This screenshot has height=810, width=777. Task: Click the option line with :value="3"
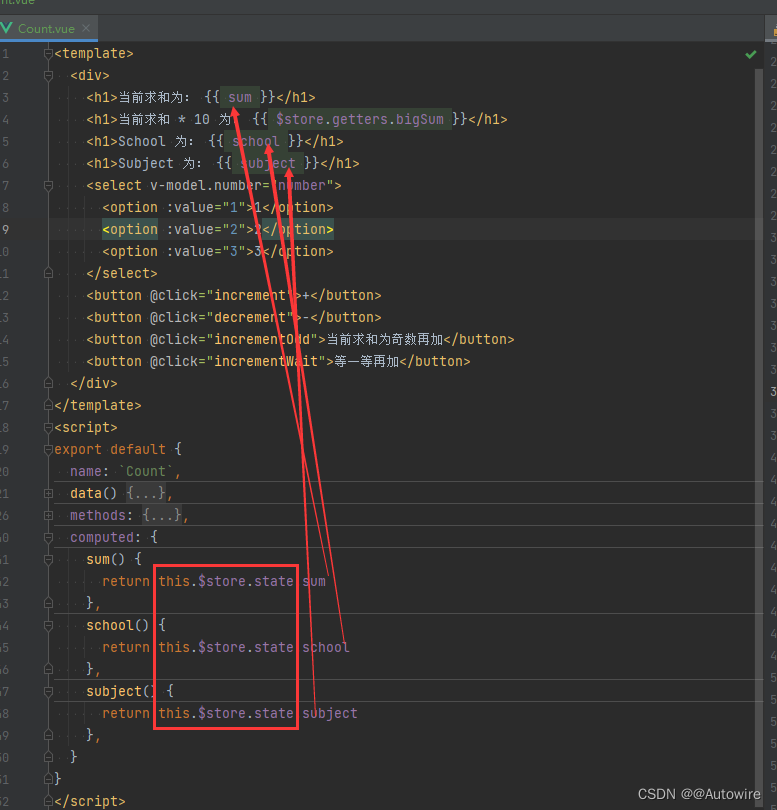click(x=217, y=252)
